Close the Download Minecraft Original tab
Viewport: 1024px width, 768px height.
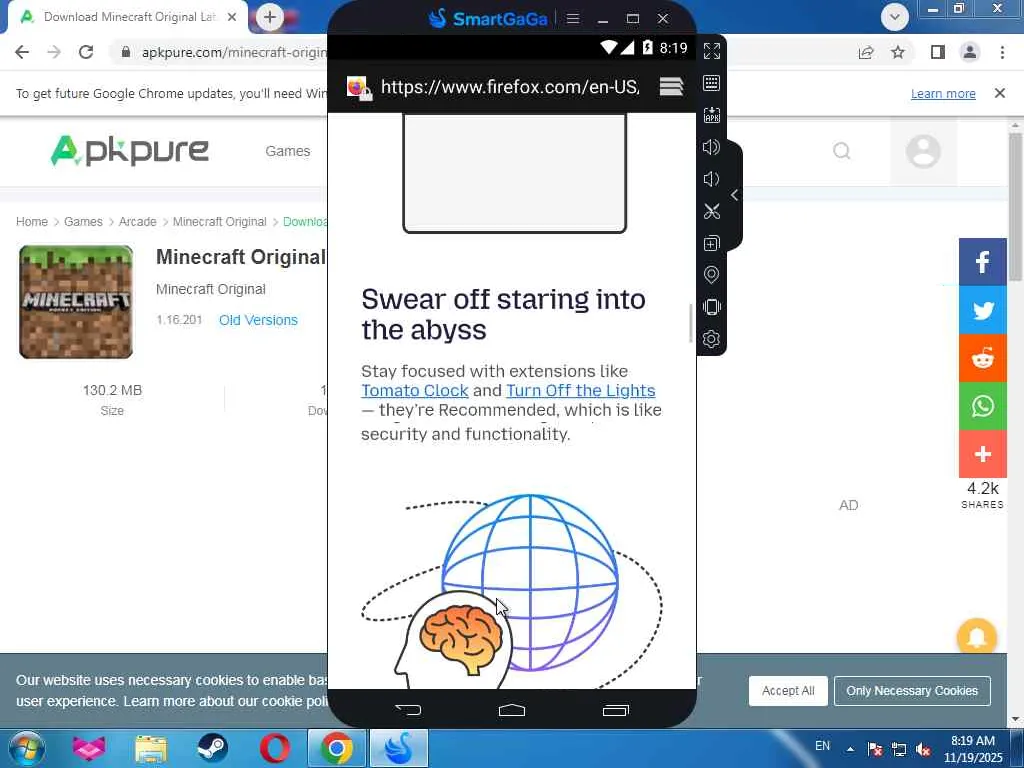coord(232,18)
